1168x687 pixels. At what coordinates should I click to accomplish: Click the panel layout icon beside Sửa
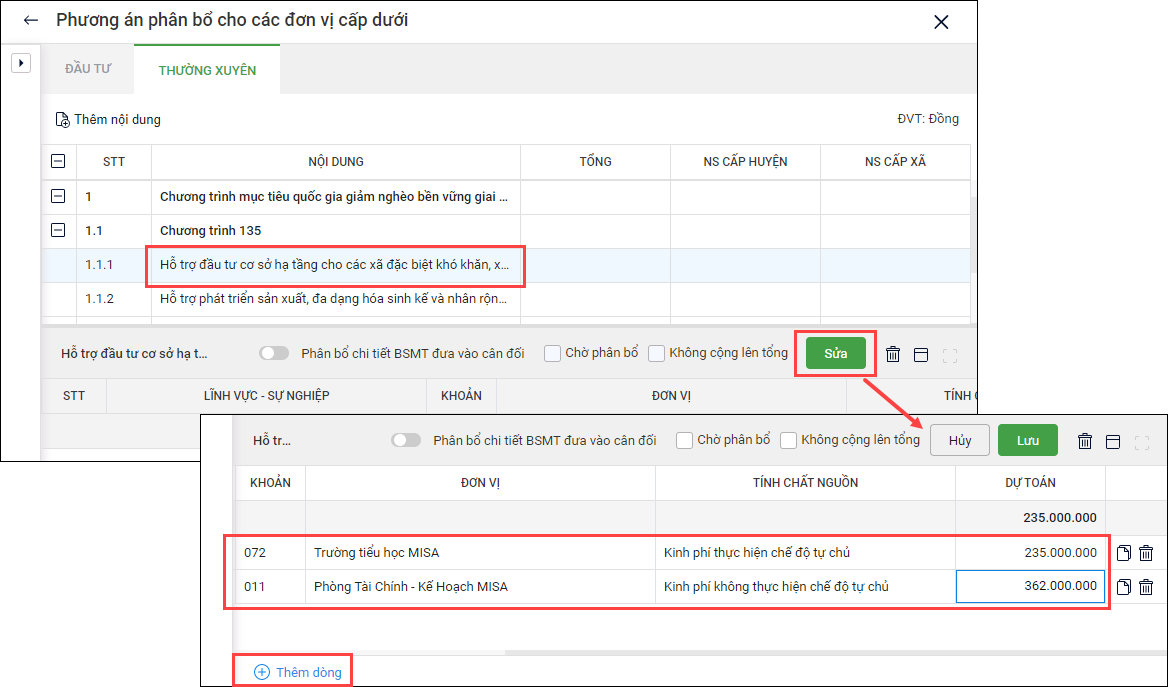921,354
